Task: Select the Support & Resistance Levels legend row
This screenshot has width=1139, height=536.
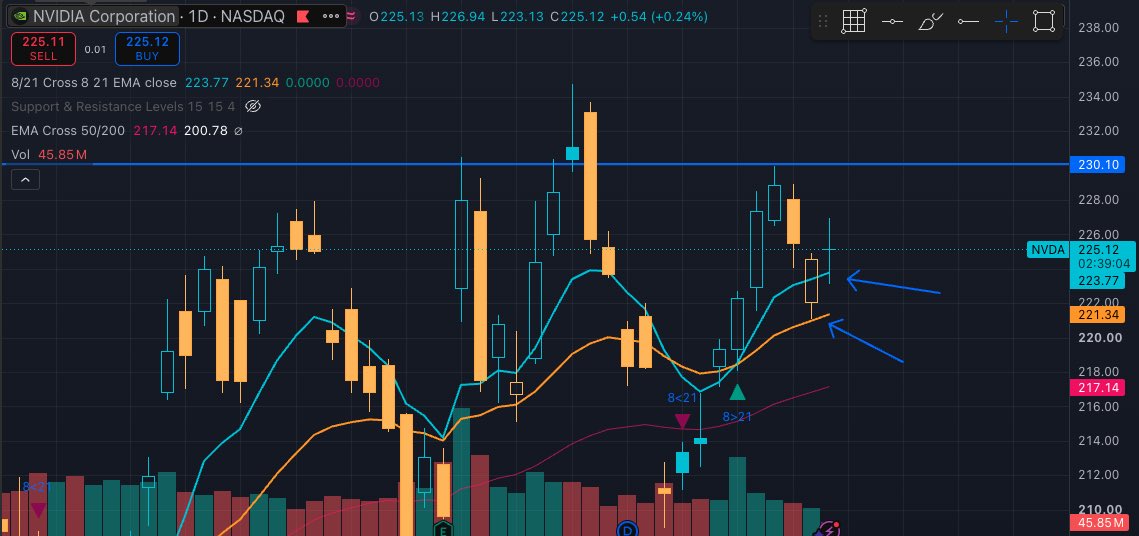Action: point(123,107)
